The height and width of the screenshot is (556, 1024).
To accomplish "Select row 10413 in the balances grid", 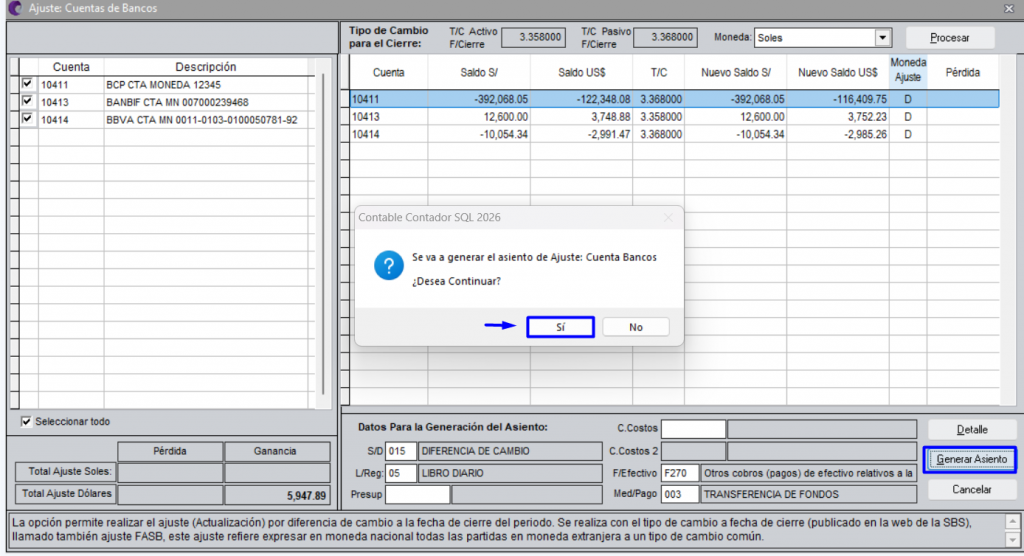I will [x=674, y=117].
